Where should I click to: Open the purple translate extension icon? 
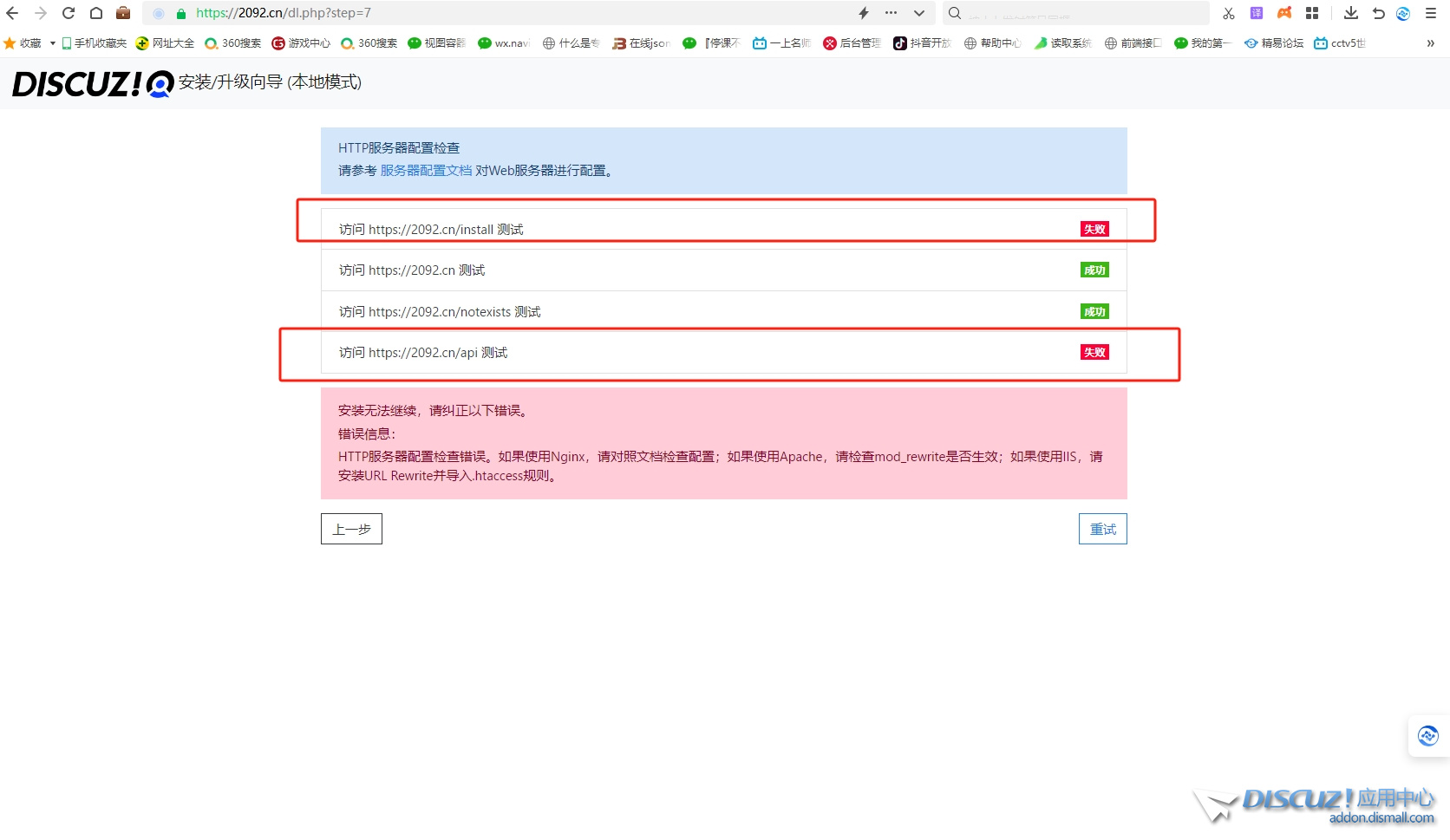[1256, 13]
